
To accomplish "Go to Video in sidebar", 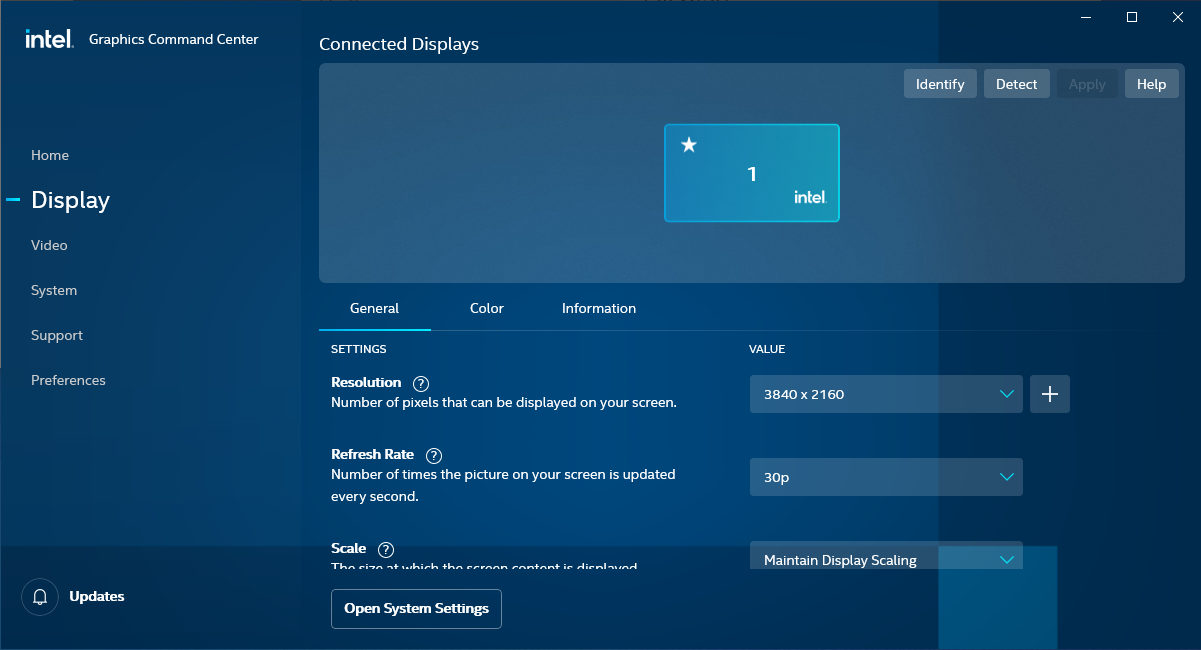I will click(x=49, y=245).
